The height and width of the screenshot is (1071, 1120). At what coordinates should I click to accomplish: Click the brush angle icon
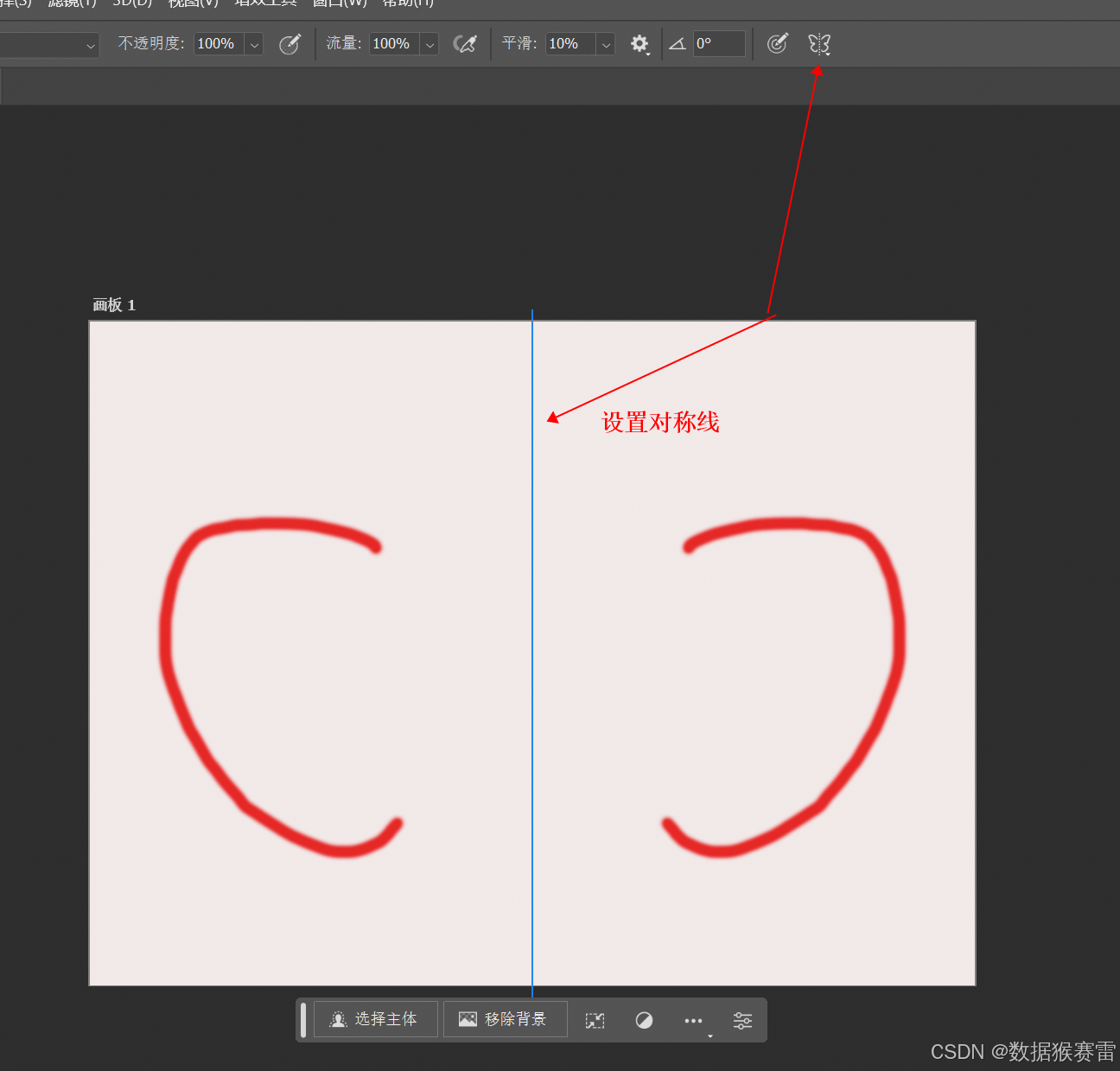tap(678, 44)
